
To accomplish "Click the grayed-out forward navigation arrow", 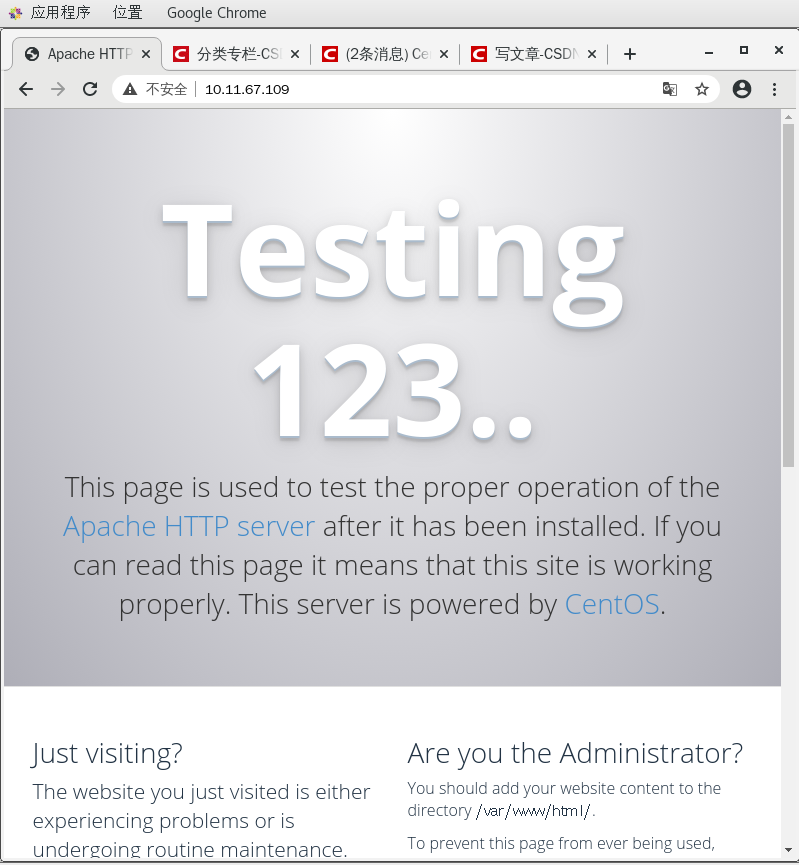I will click(x=58, y=89).
